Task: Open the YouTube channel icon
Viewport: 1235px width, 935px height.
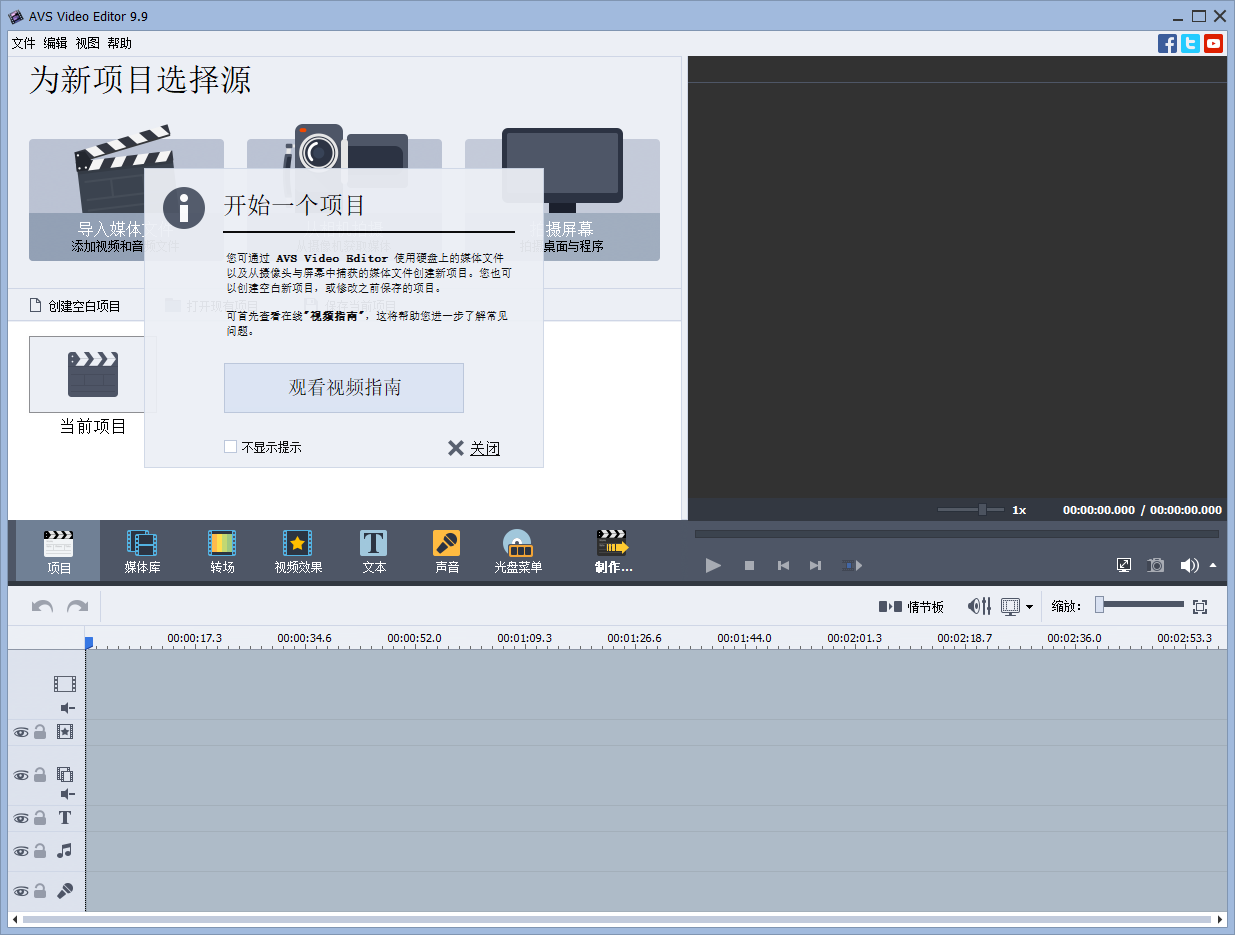Action: (1213, 43)
